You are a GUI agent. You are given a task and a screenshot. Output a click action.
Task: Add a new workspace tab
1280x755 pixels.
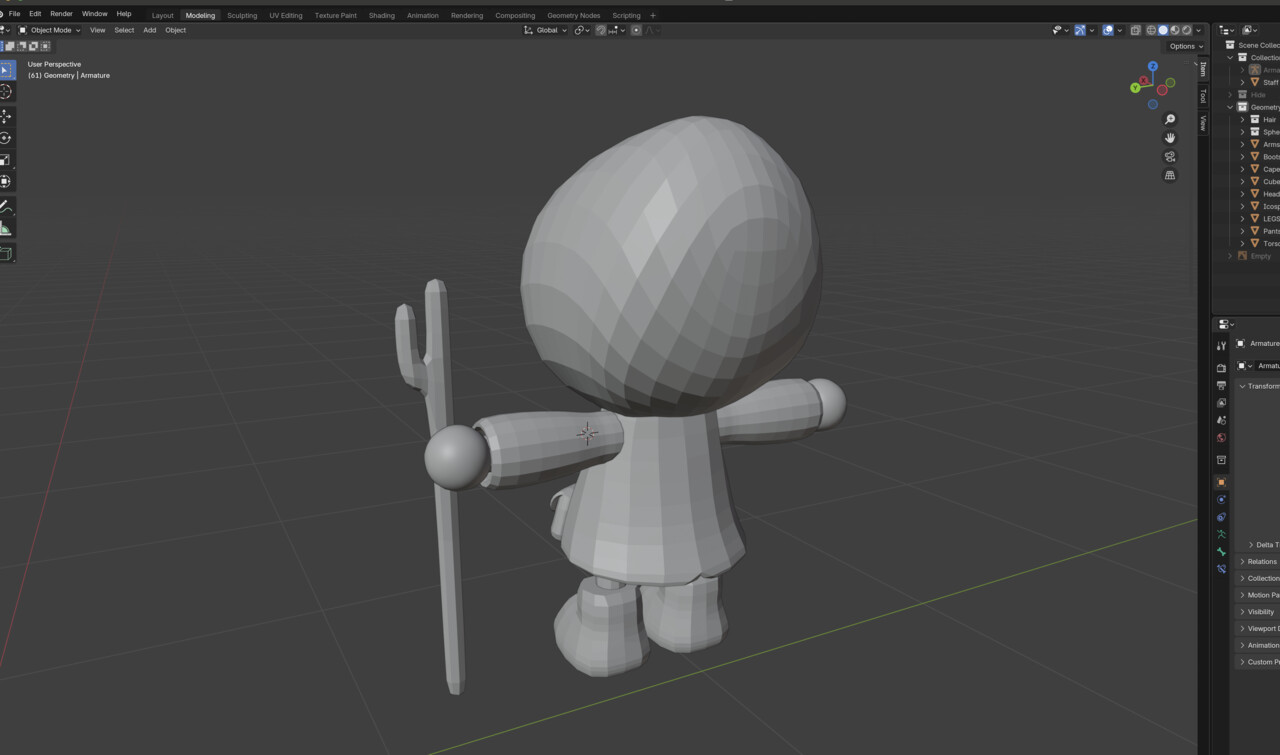[x=653, y=15]
